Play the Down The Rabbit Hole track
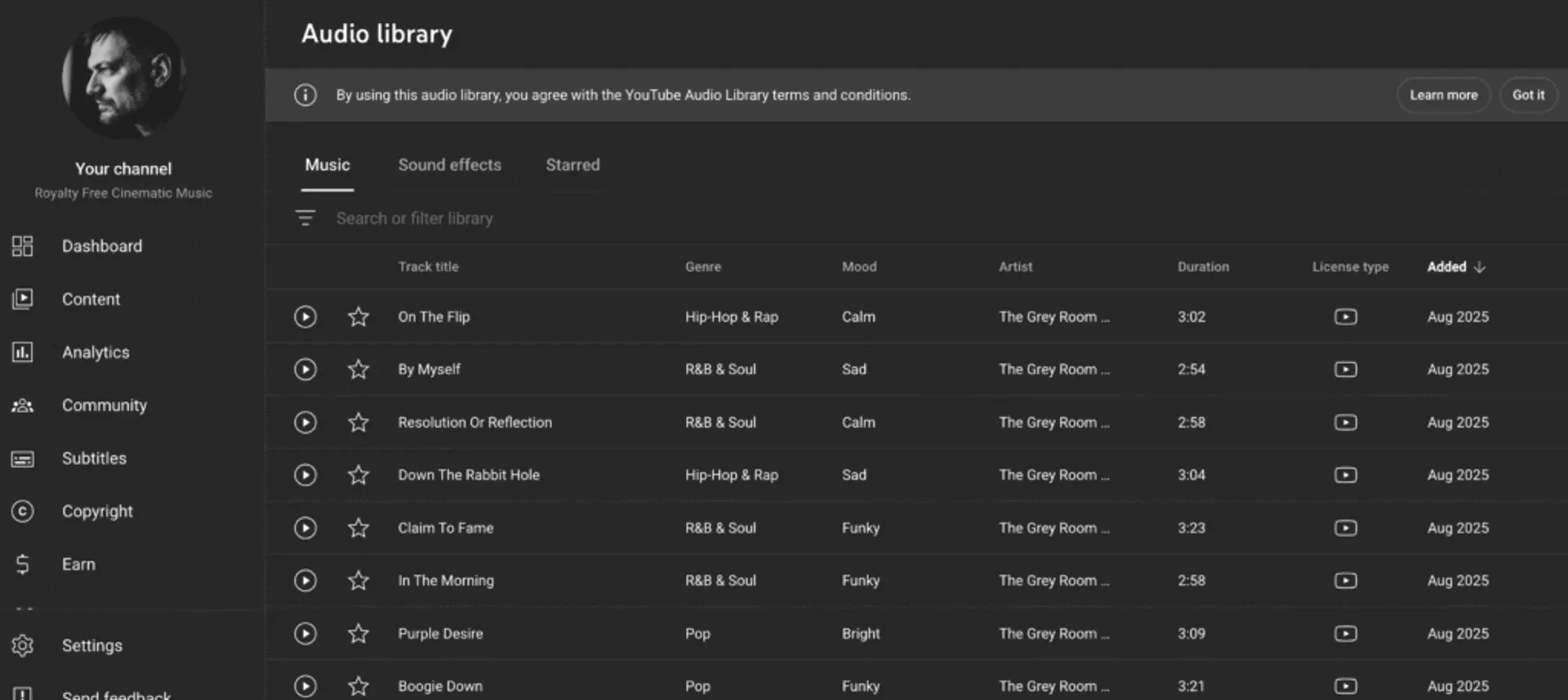Screen dimensions: 1568x700 click(x=305, y=475)
